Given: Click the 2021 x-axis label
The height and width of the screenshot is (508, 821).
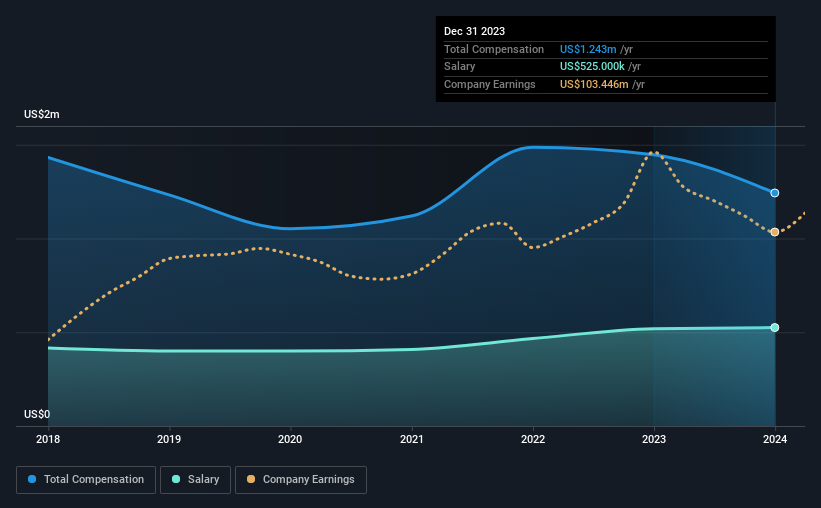Looking at the screenshot, I should [412, 439].
